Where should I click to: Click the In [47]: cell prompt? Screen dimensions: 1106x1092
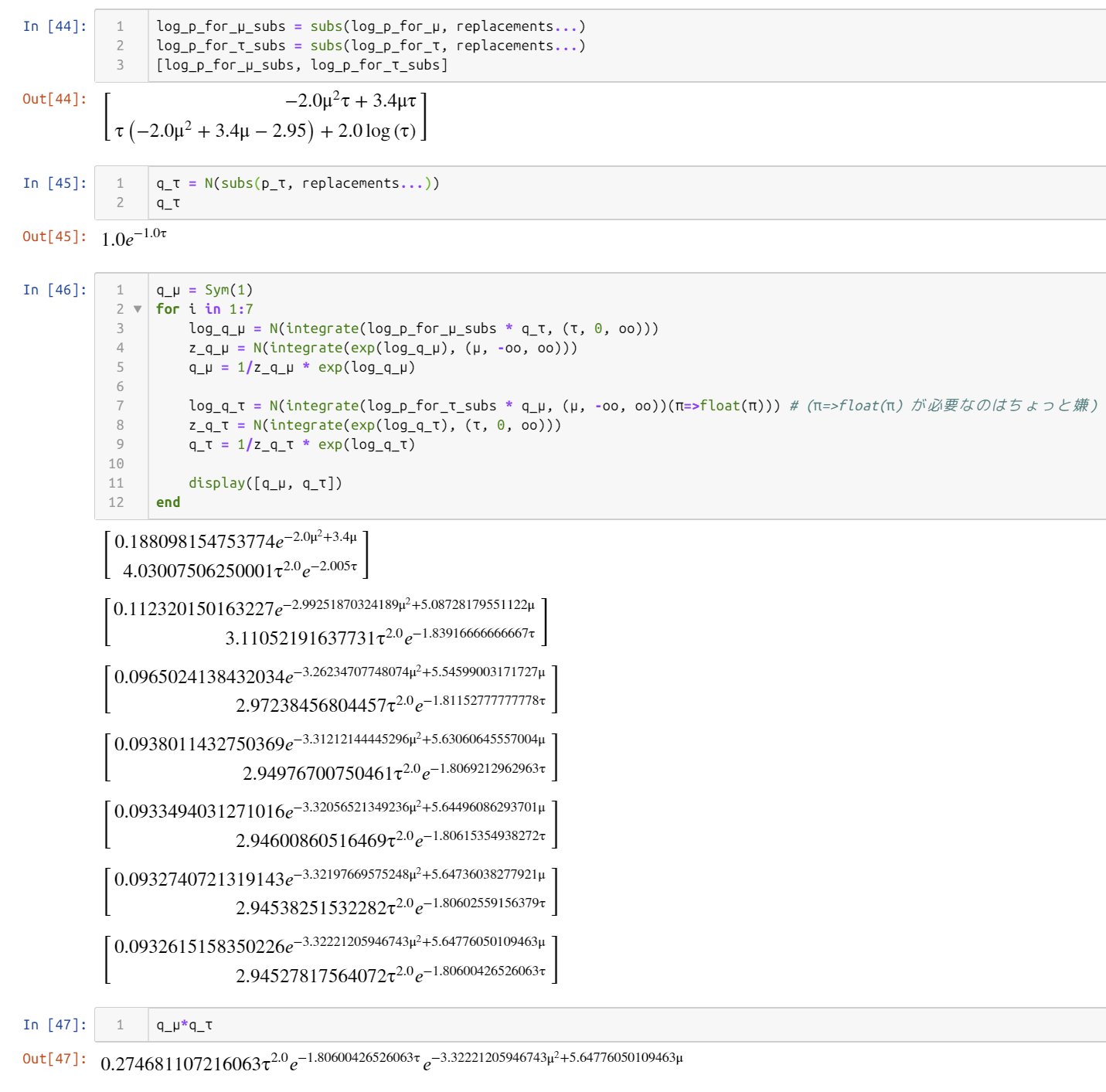click(x=54, y=1025)
